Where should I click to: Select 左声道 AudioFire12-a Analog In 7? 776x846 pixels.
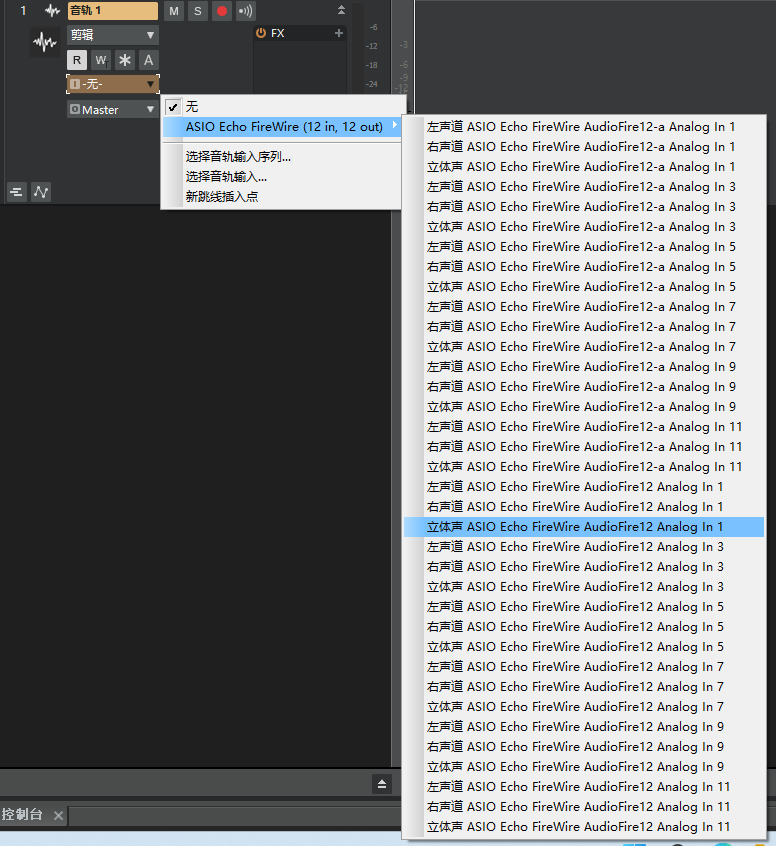(x=584, y=306)
